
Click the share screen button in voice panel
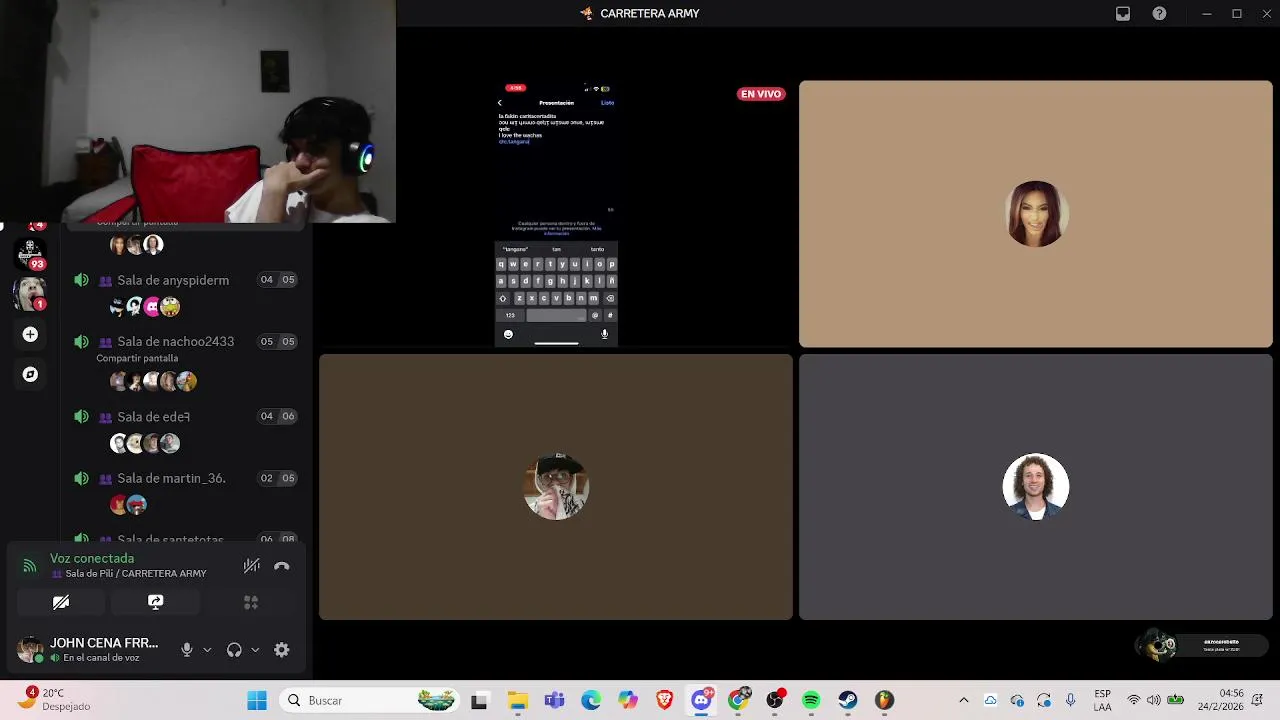click(155, 602)
